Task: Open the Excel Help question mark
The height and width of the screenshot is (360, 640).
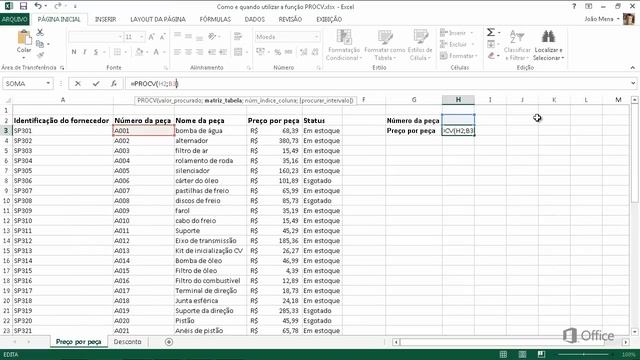Action: [x=574, y=6]
